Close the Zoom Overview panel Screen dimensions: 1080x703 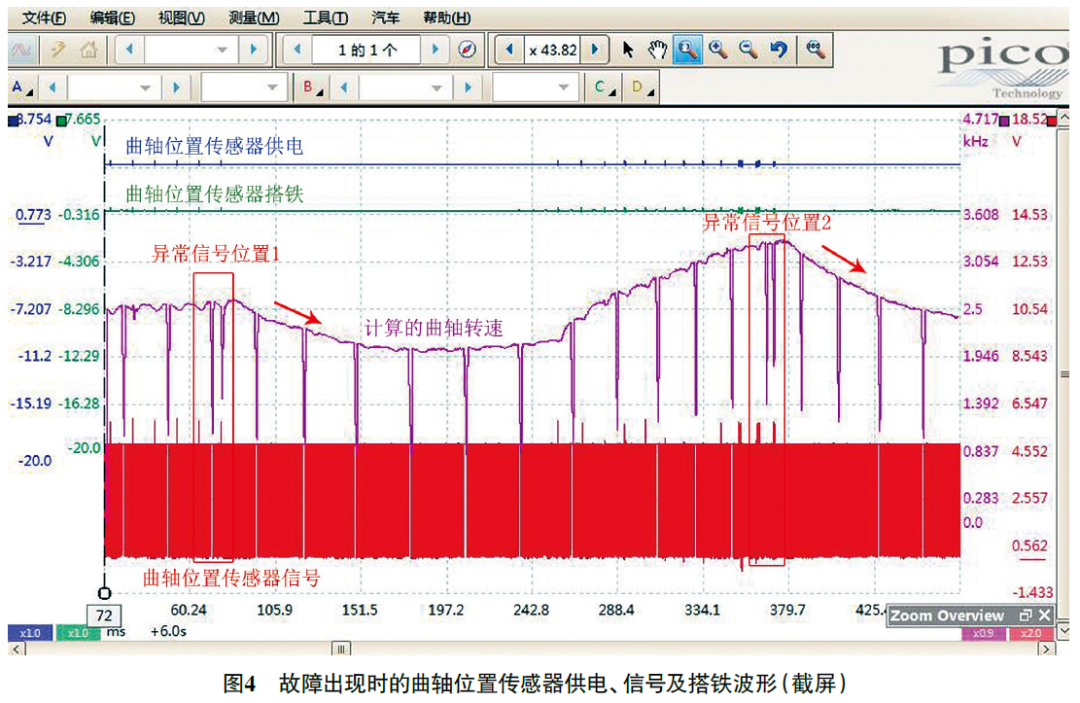[1044, 615]
